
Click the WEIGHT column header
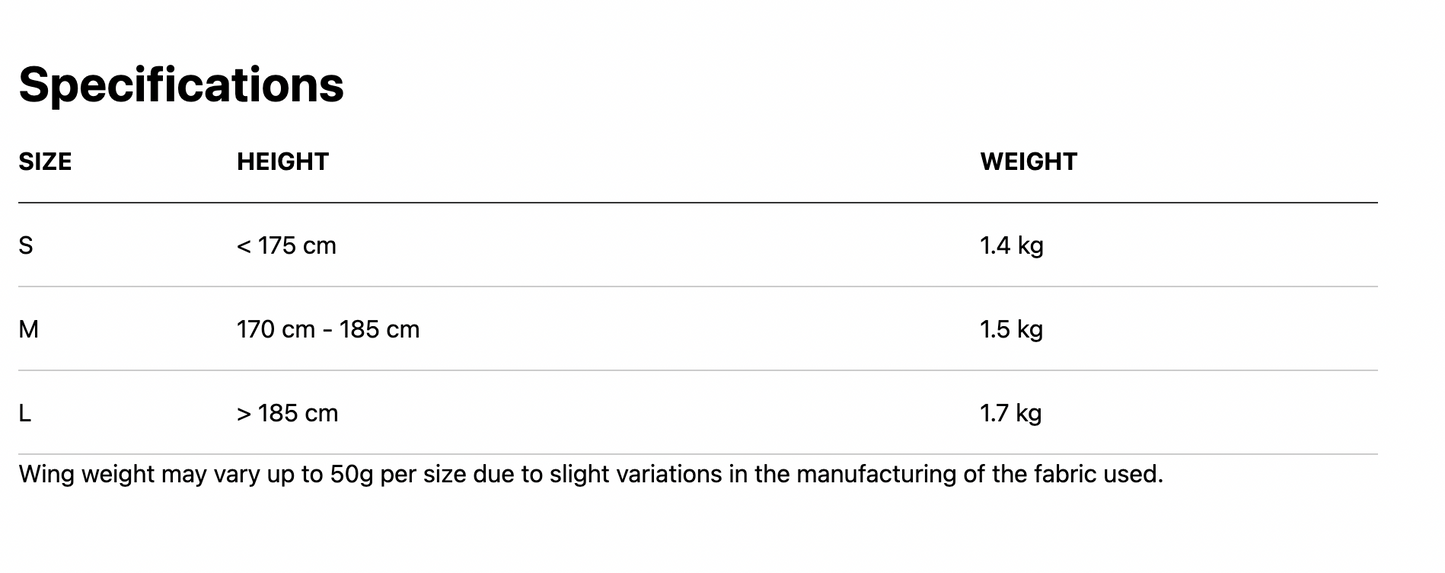[x=1028, y=162]
